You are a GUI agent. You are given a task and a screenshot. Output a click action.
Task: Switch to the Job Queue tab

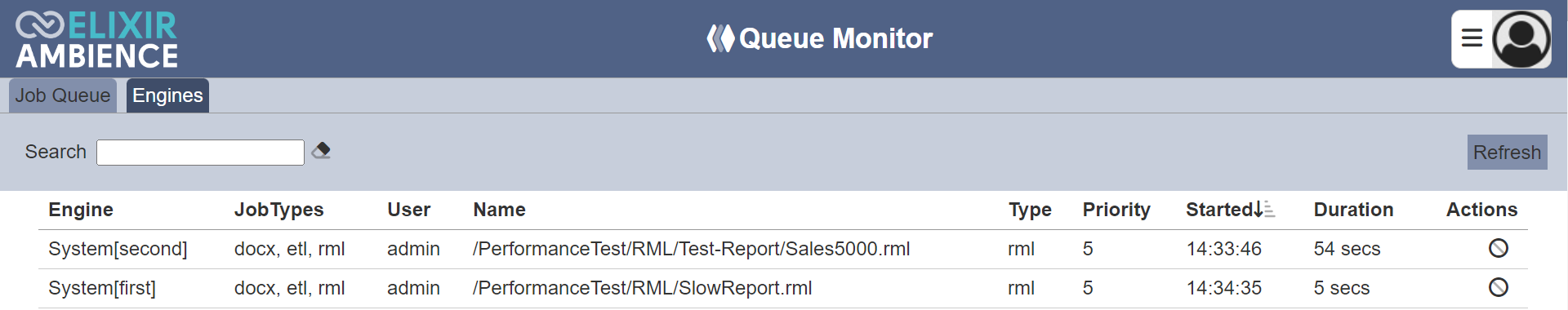(63, 95)
